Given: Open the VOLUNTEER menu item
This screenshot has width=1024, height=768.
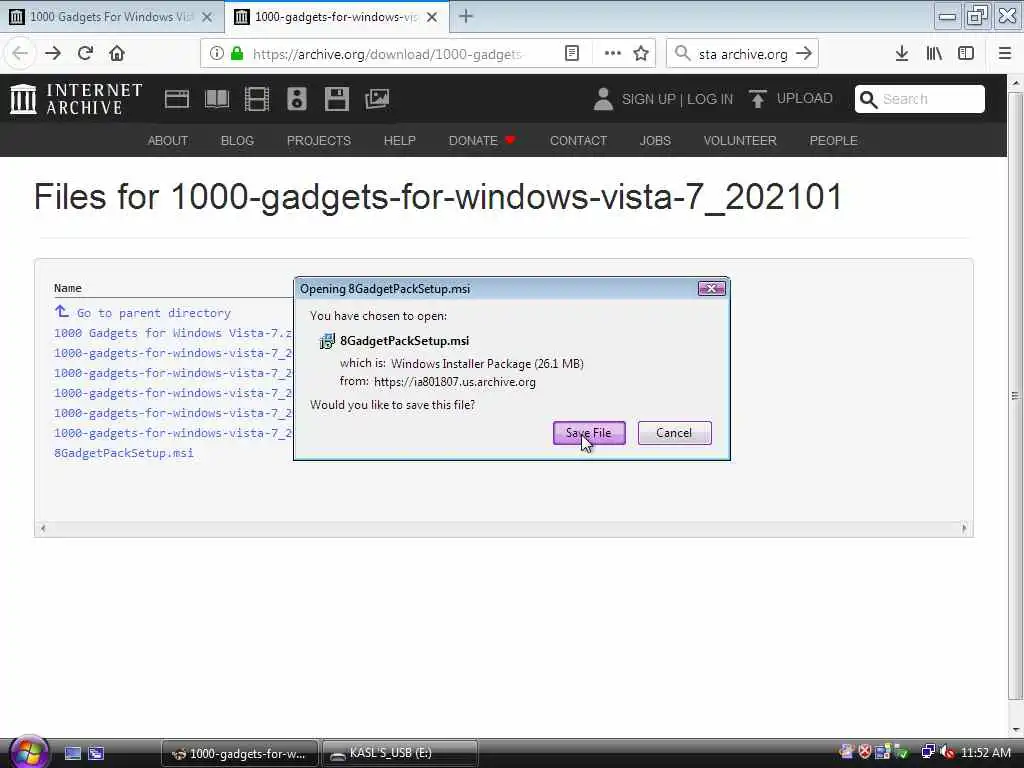Looking at the screenshot, I should coord(740,140).
